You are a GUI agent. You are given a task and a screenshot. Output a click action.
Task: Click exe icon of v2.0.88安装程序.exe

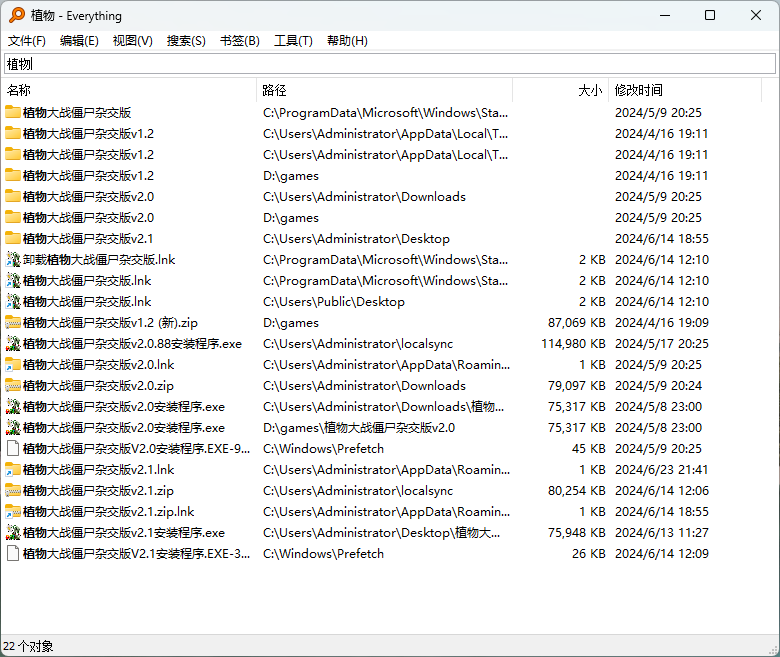click(13, 344)
